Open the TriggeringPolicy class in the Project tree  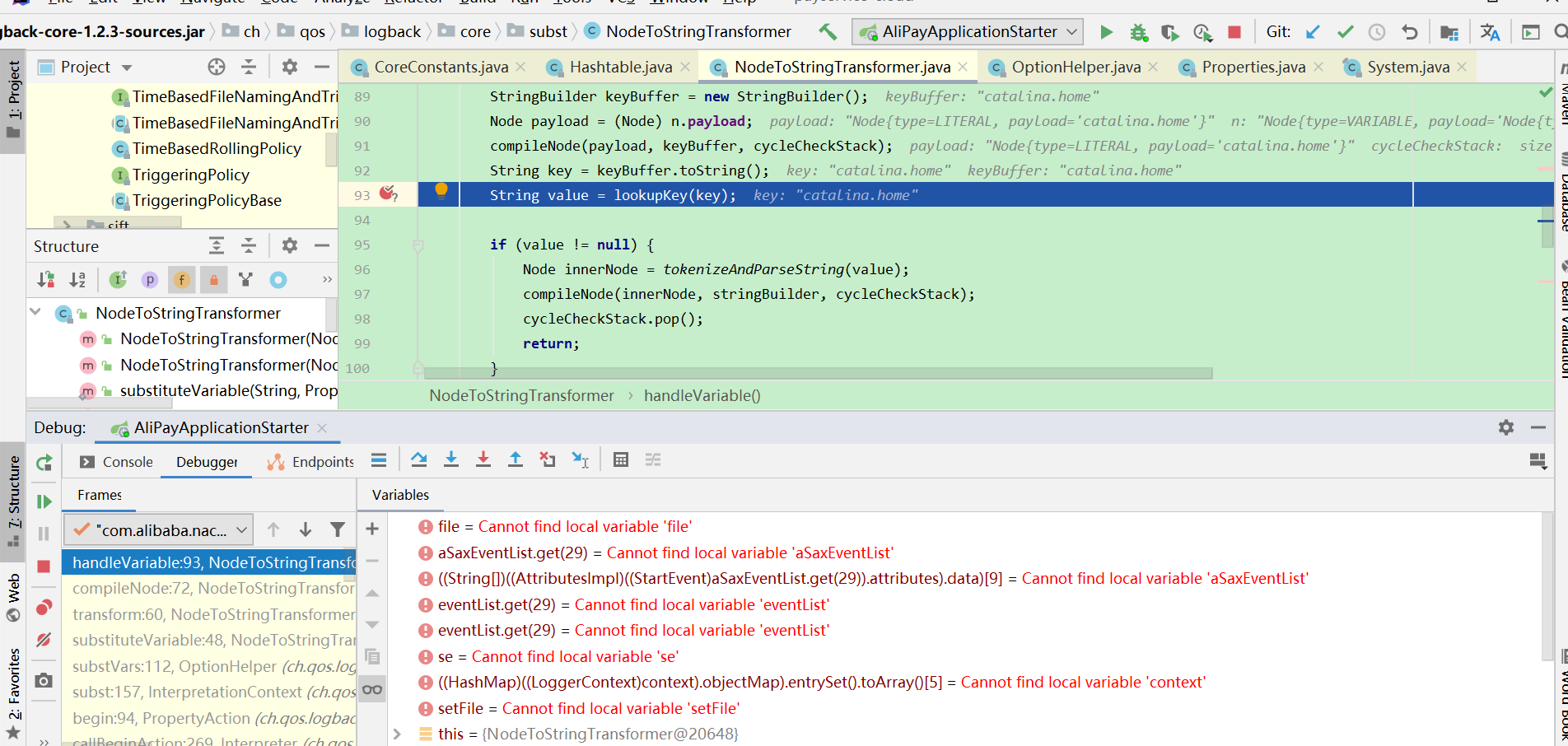pyautogui.click(x=190, y=175)
